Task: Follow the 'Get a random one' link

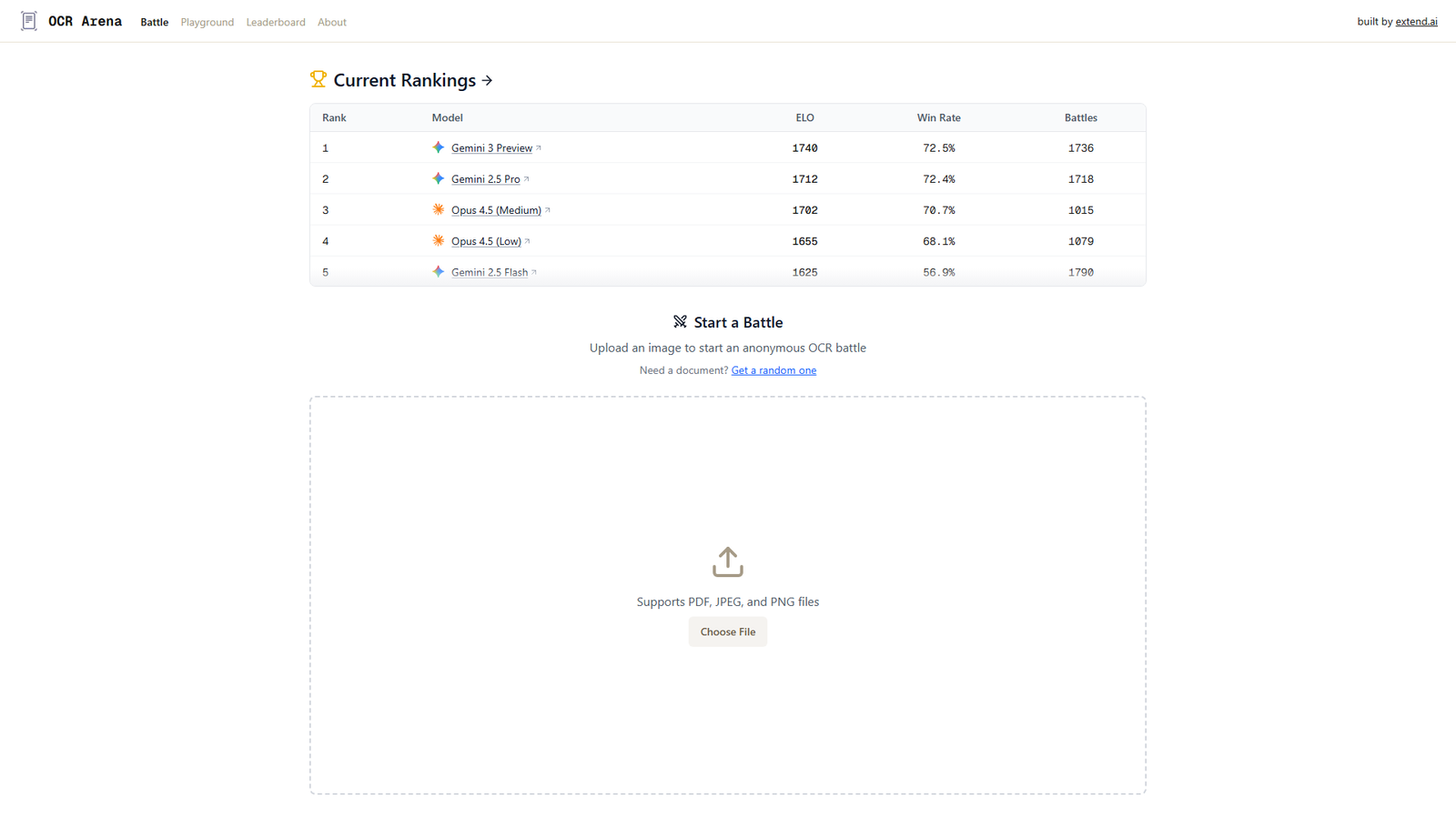Action: 773,370
